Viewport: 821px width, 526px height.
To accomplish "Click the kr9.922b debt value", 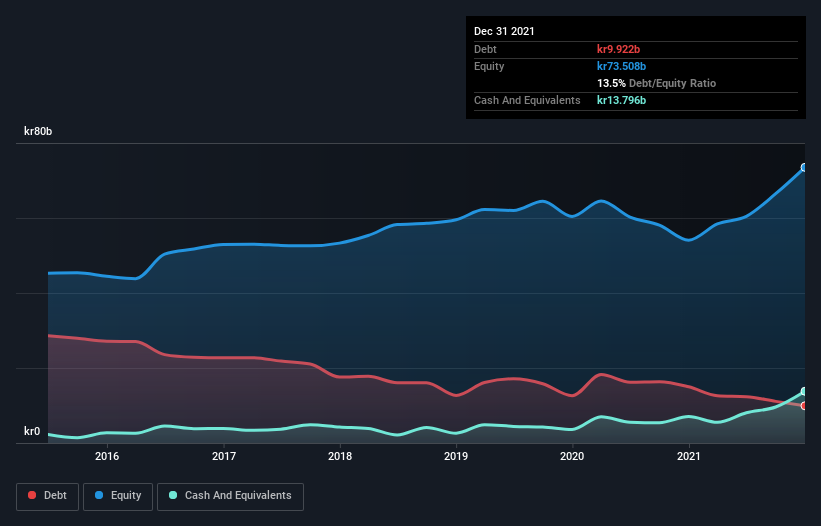I will point(618,49).
